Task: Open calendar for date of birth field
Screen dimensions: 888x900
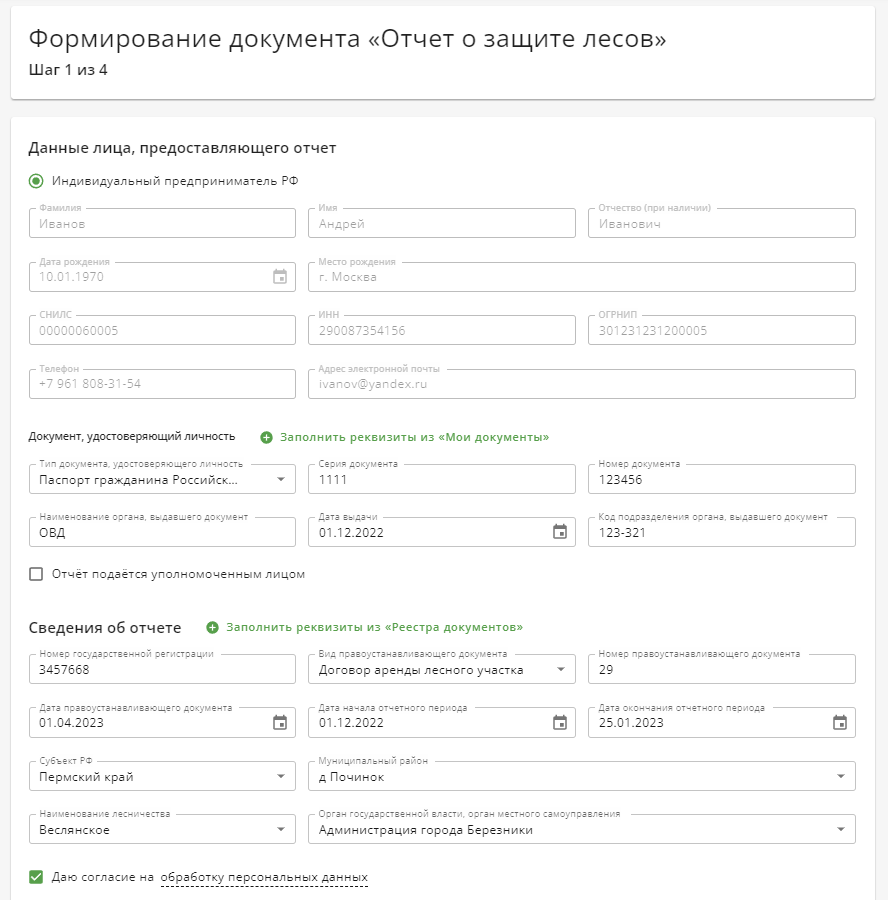Action: tap(280, 277)
